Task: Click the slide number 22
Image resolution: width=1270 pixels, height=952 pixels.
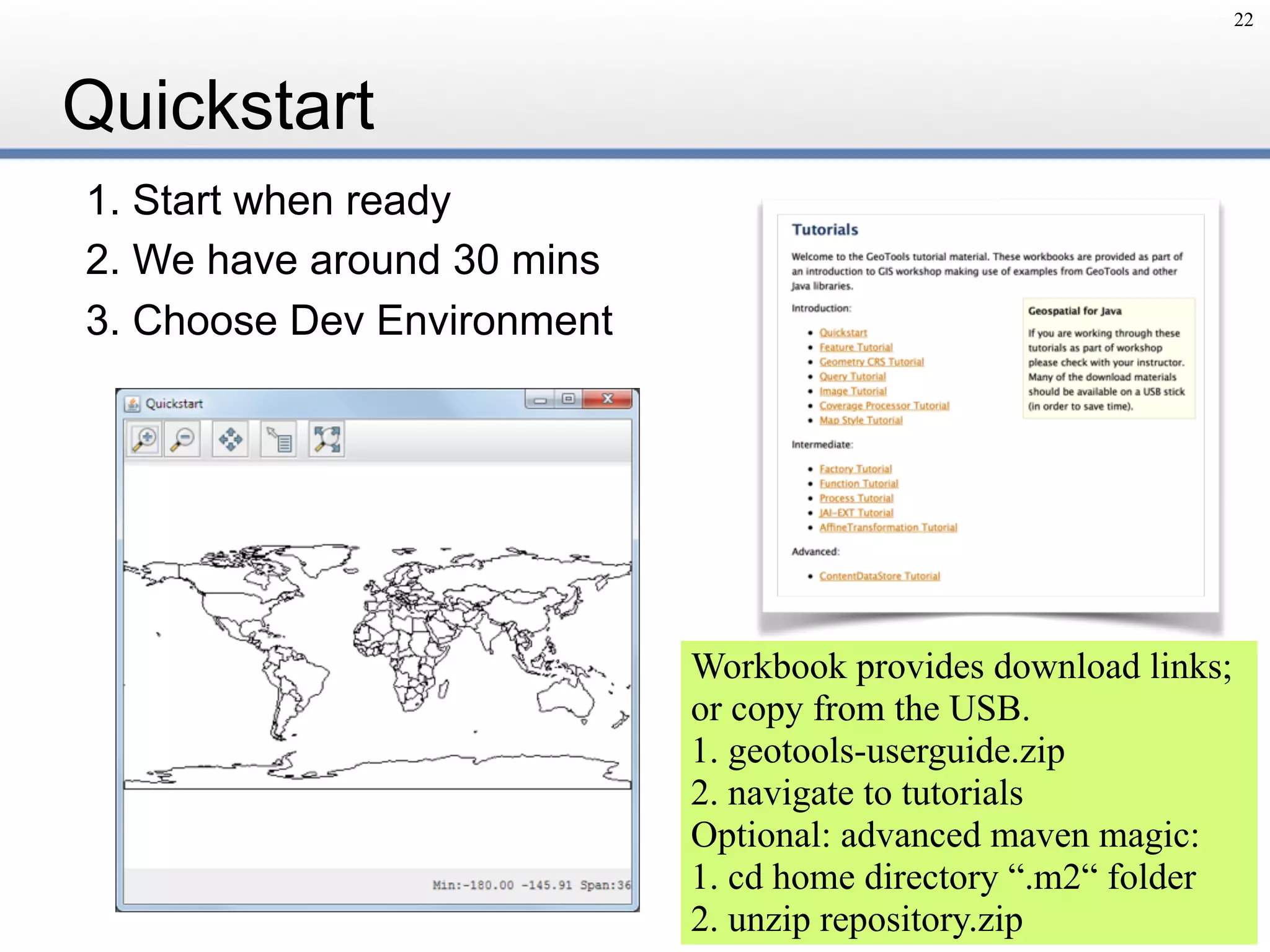Action: click(1243, 20)
